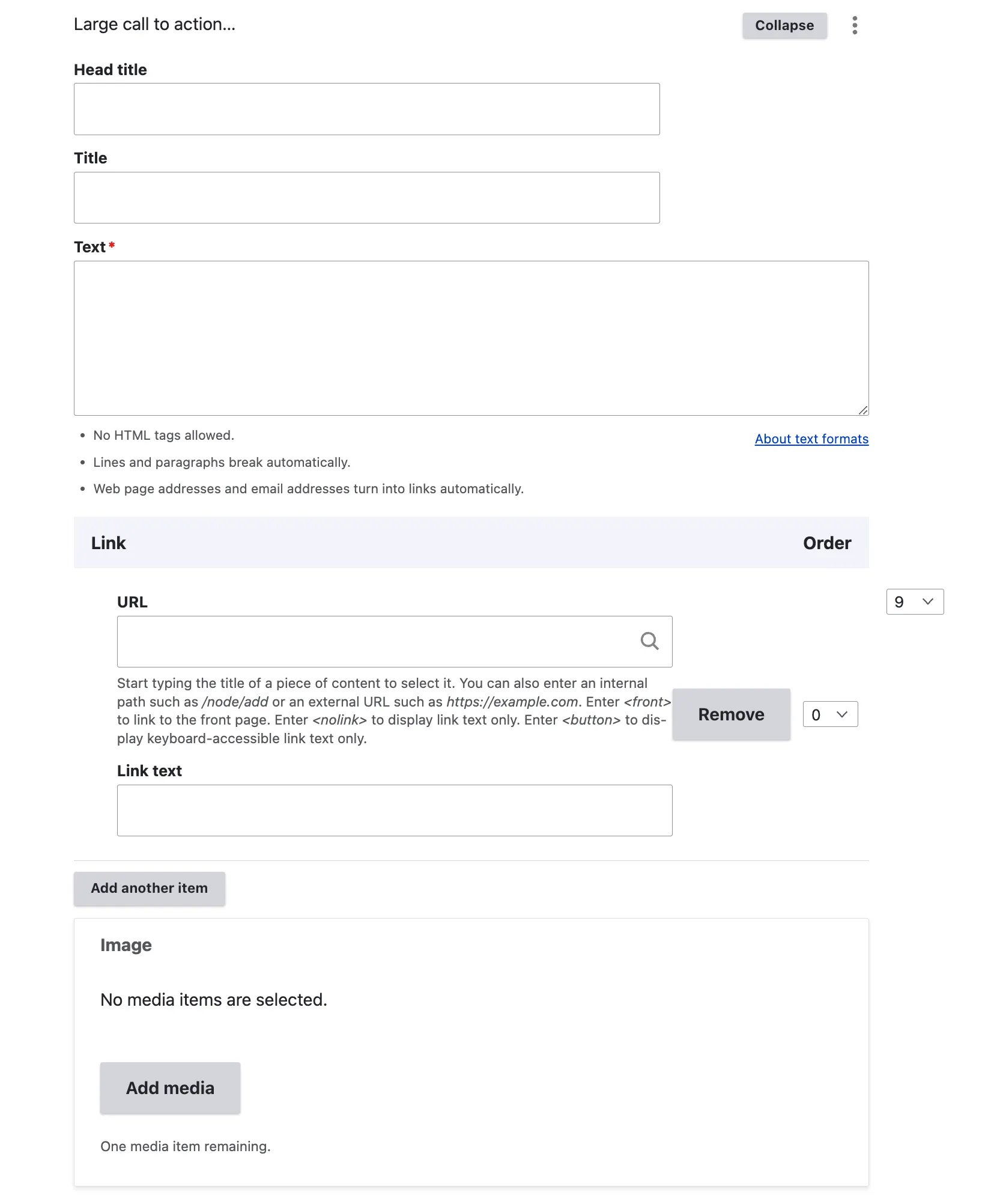This screenshot has width=997, height=1204.
Task: Open the order dropdown showing 9
Action: point(914,601)
